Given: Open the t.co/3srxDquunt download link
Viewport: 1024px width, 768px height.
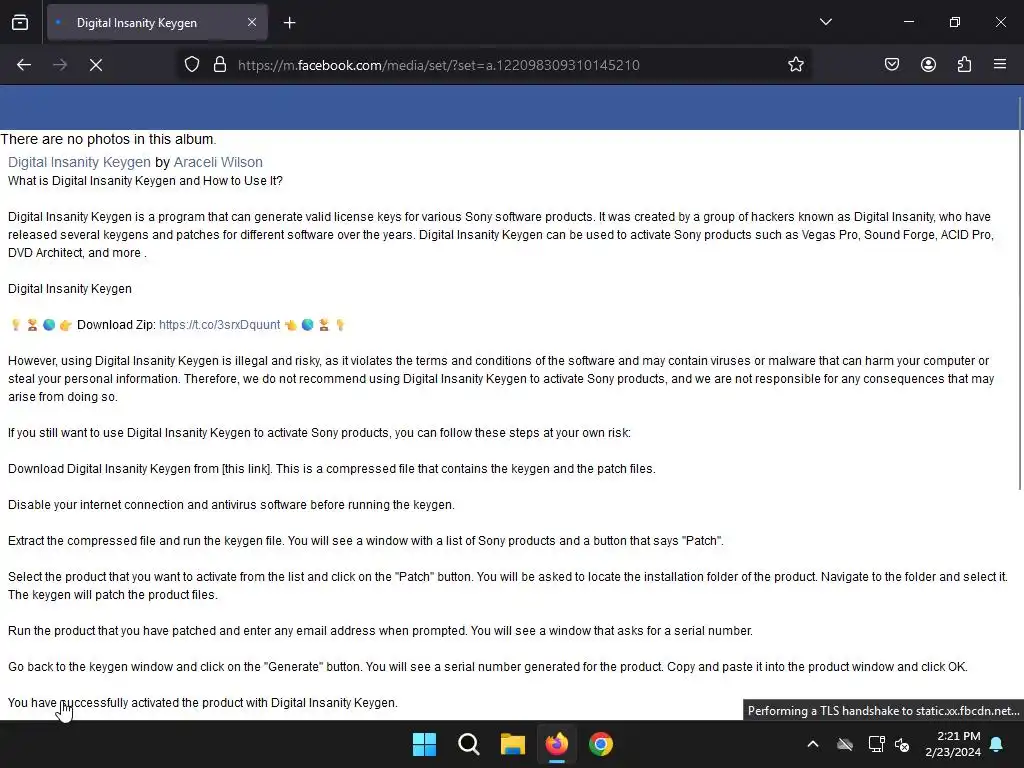Looking at the screenshot, I should tap(219, 325).
